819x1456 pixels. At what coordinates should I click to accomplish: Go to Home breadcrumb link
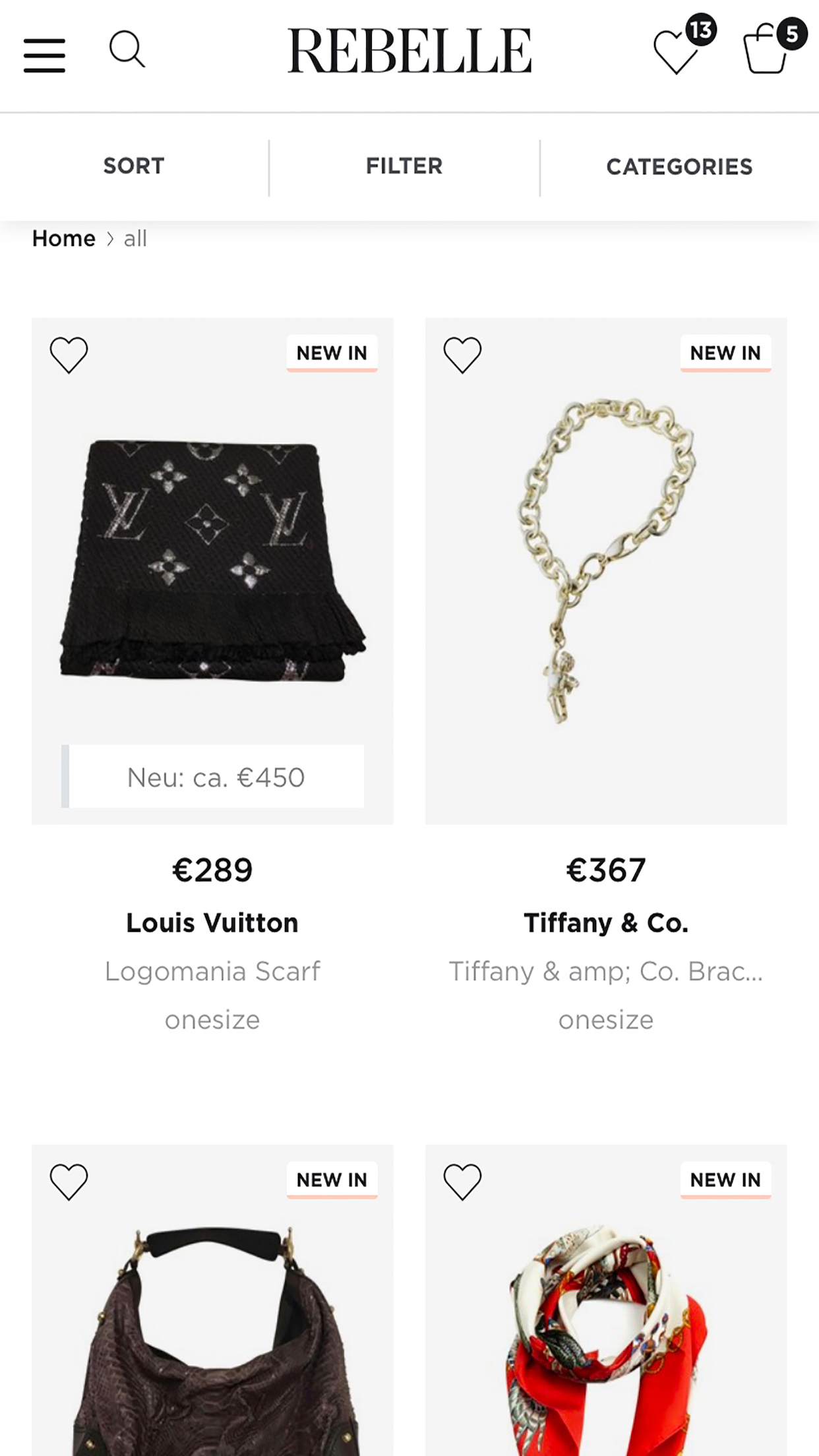click(x=64, y=238)
